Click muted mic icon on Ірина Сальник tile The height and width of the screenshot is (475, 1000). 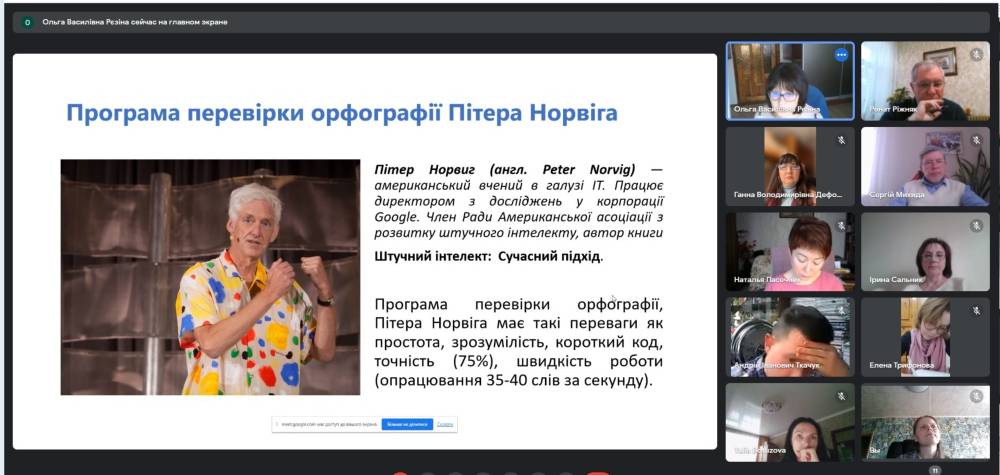[975, 226]
